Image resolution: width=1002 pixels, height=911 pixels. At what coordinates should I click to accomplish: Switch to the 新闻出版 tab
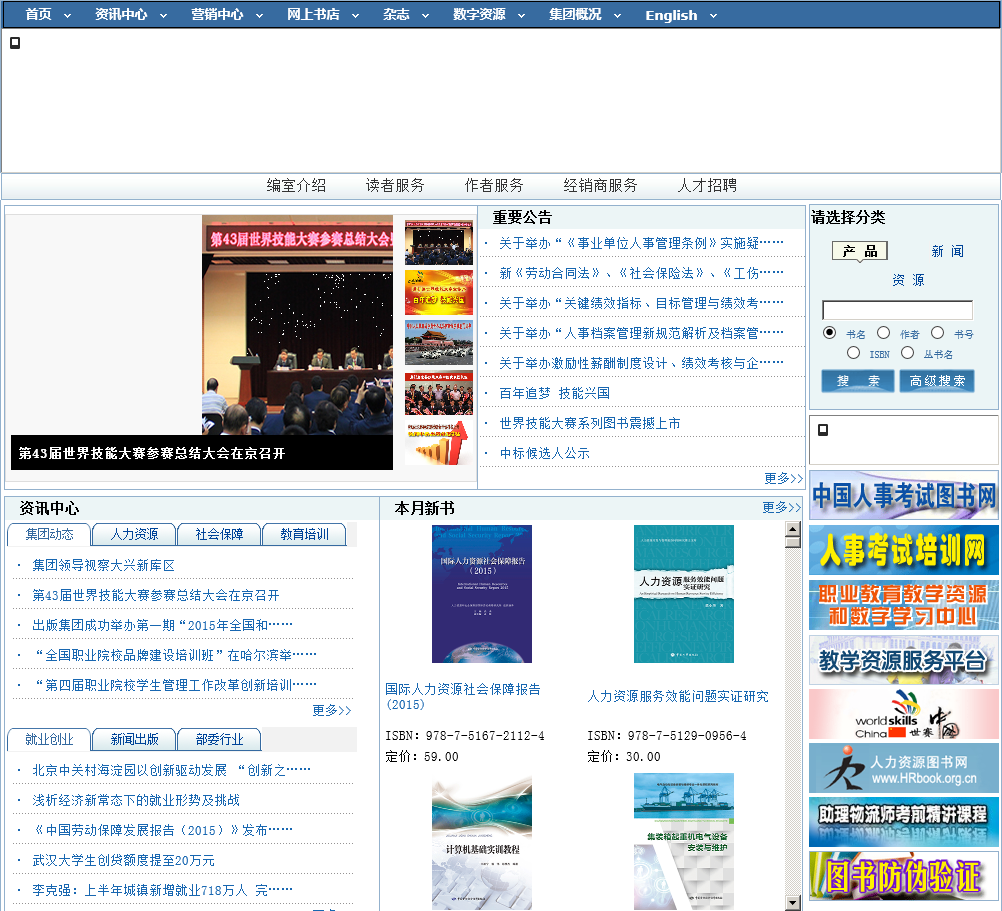pyautogui.click(x=134, y=739)
